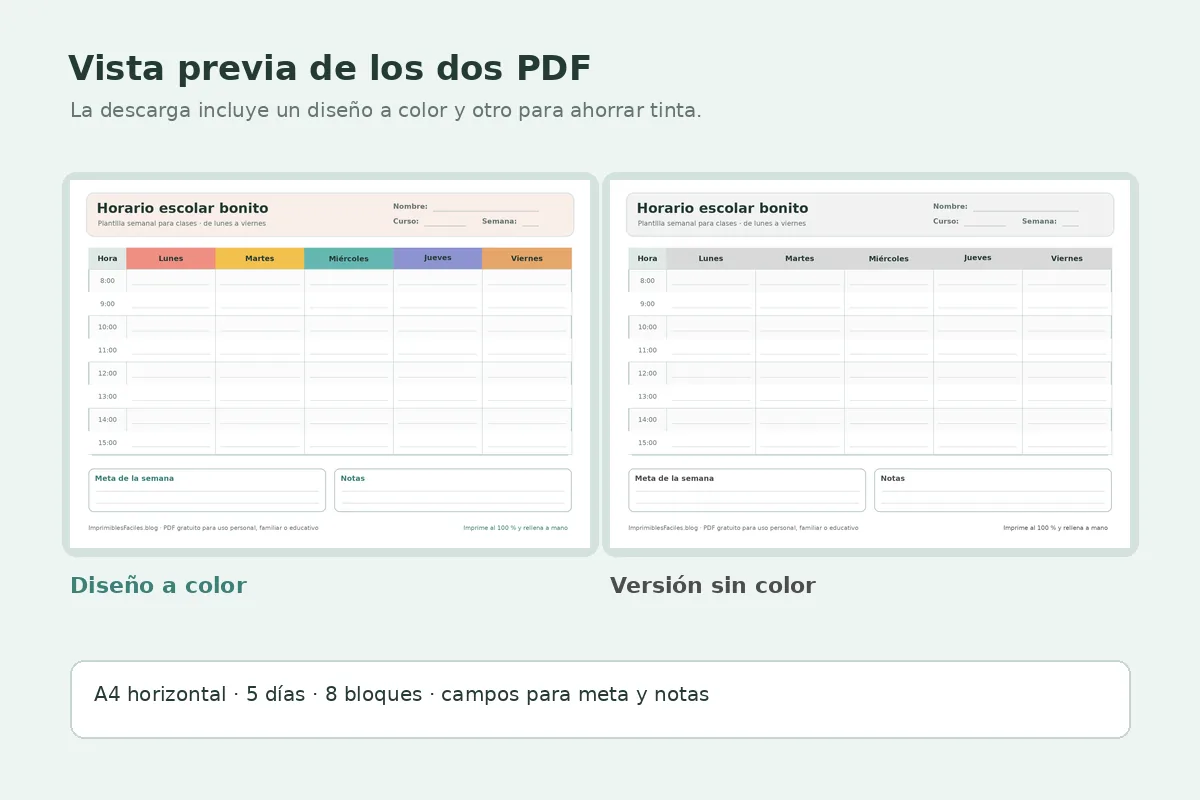Click the 14:00 row label in colorless version
This screenshot has height=800, width=1200.
647,420
